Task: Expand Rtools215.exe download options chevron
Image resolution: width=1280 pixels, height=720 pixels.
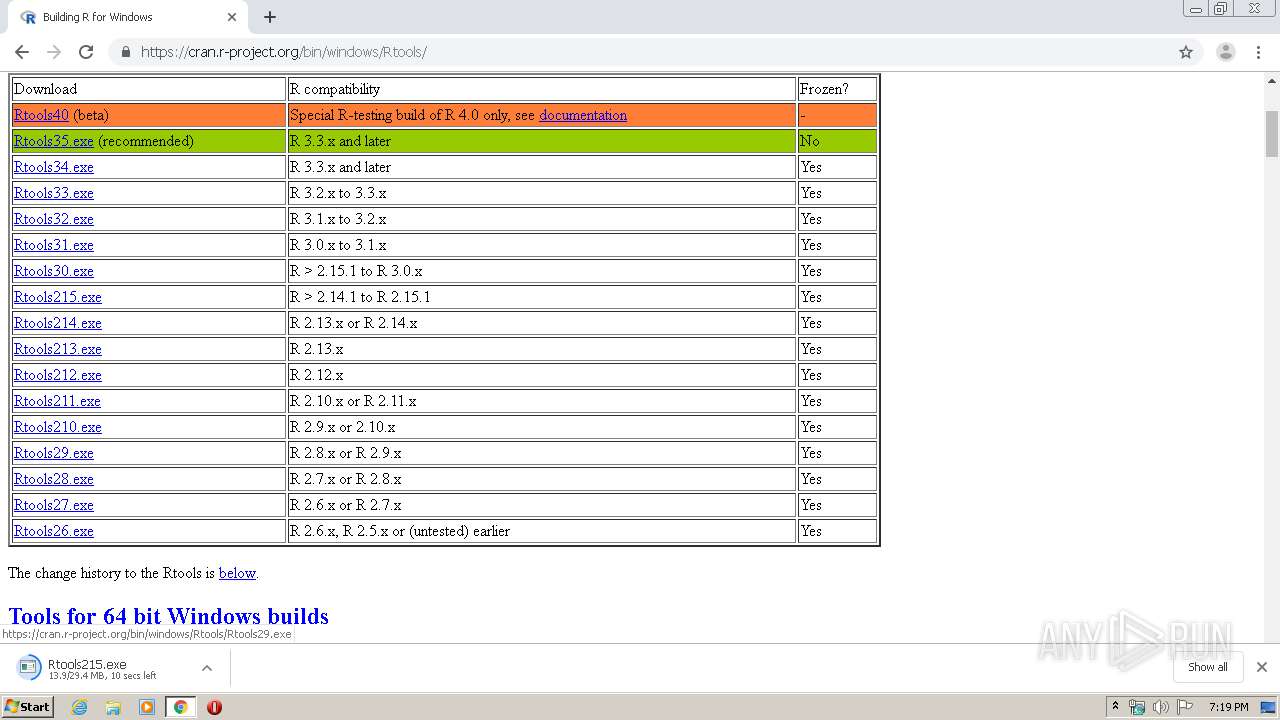Action: click(207, 668)
